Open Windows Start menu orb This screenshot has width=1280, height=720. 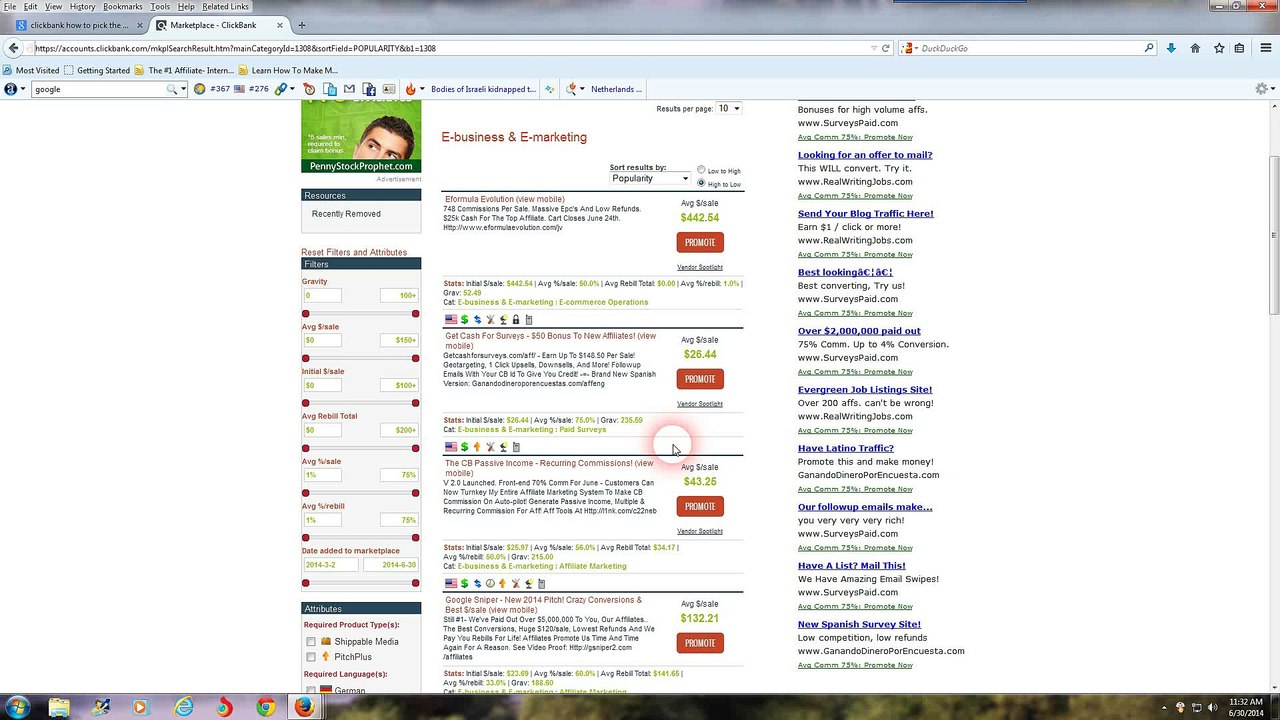(x=19, y=707)
